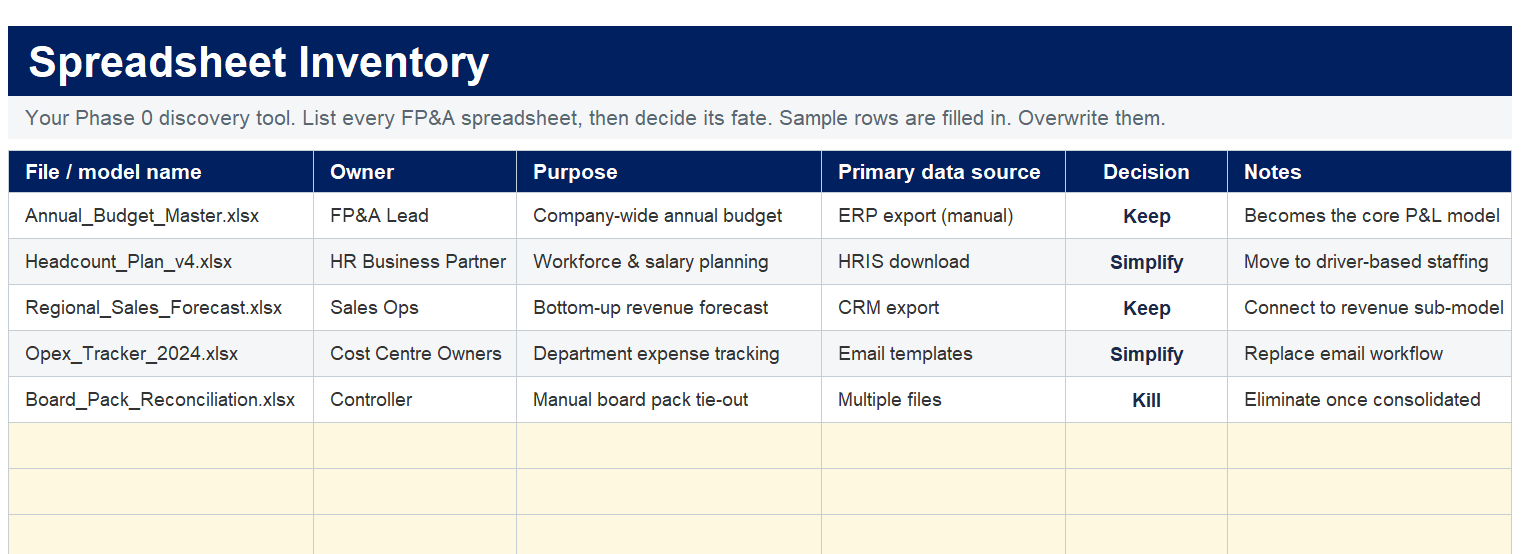Click the 'Eliminate once consolidated' note
1524x554 pixels.
1369,400
